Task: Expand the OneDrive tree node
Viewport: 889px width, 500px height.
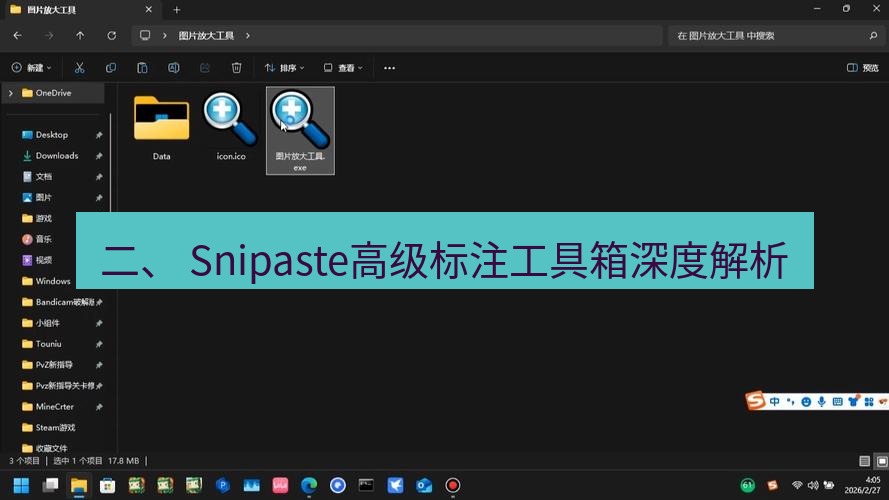Action: point(11,93)
